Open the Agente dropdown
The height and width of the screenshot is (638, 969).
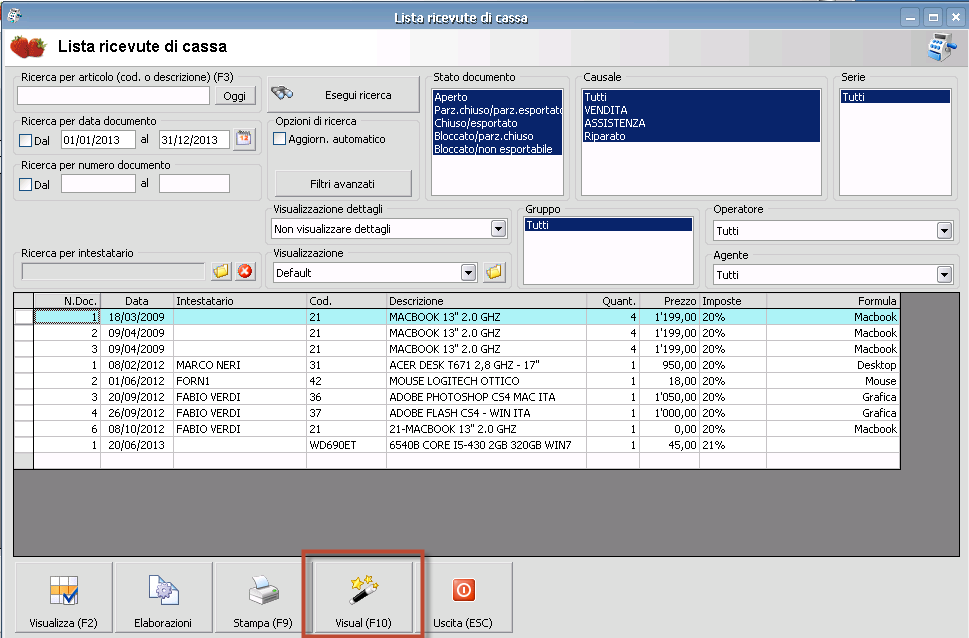943,275
